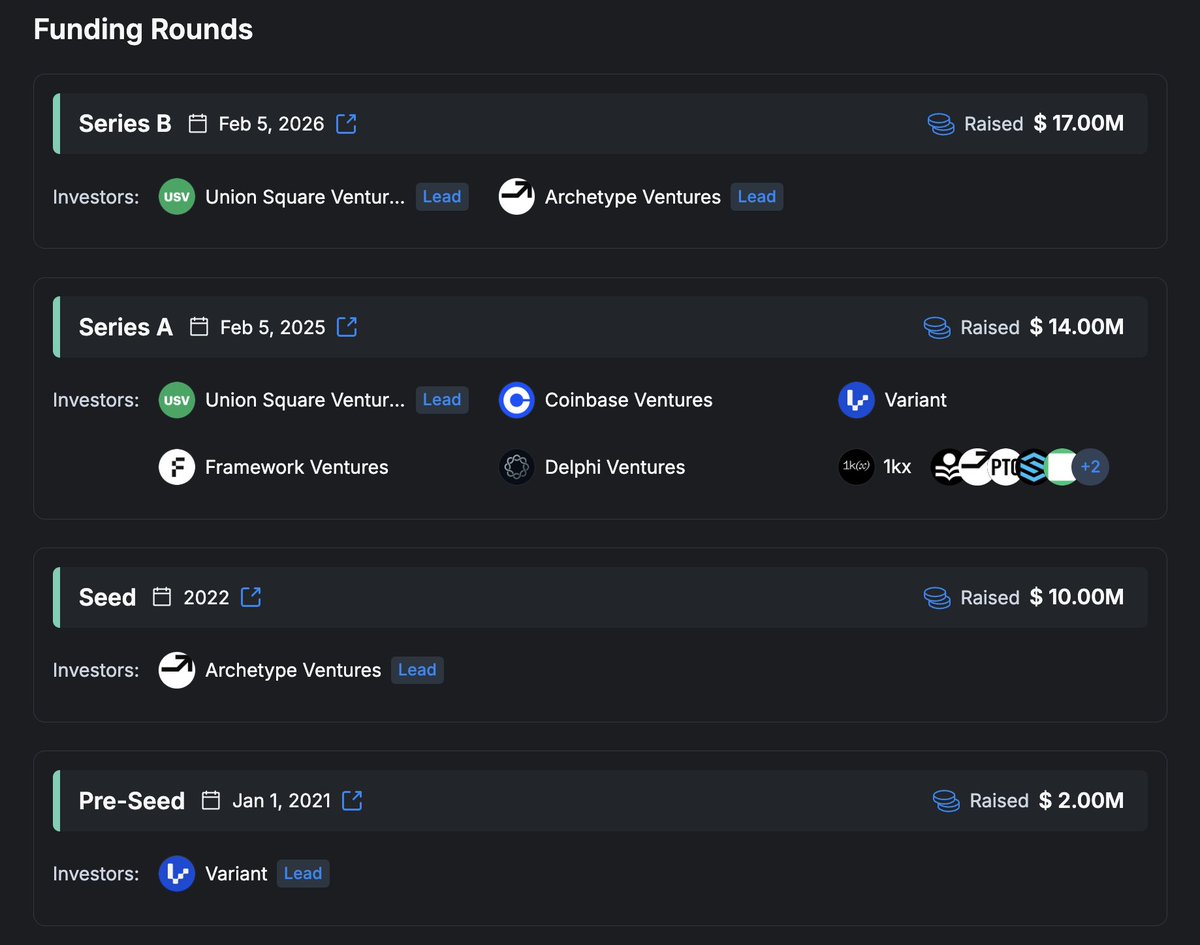This screenshot has width=1200, height=945.
Task: Click the Variant logo in Series A
Action: click(x=857, y=400)
